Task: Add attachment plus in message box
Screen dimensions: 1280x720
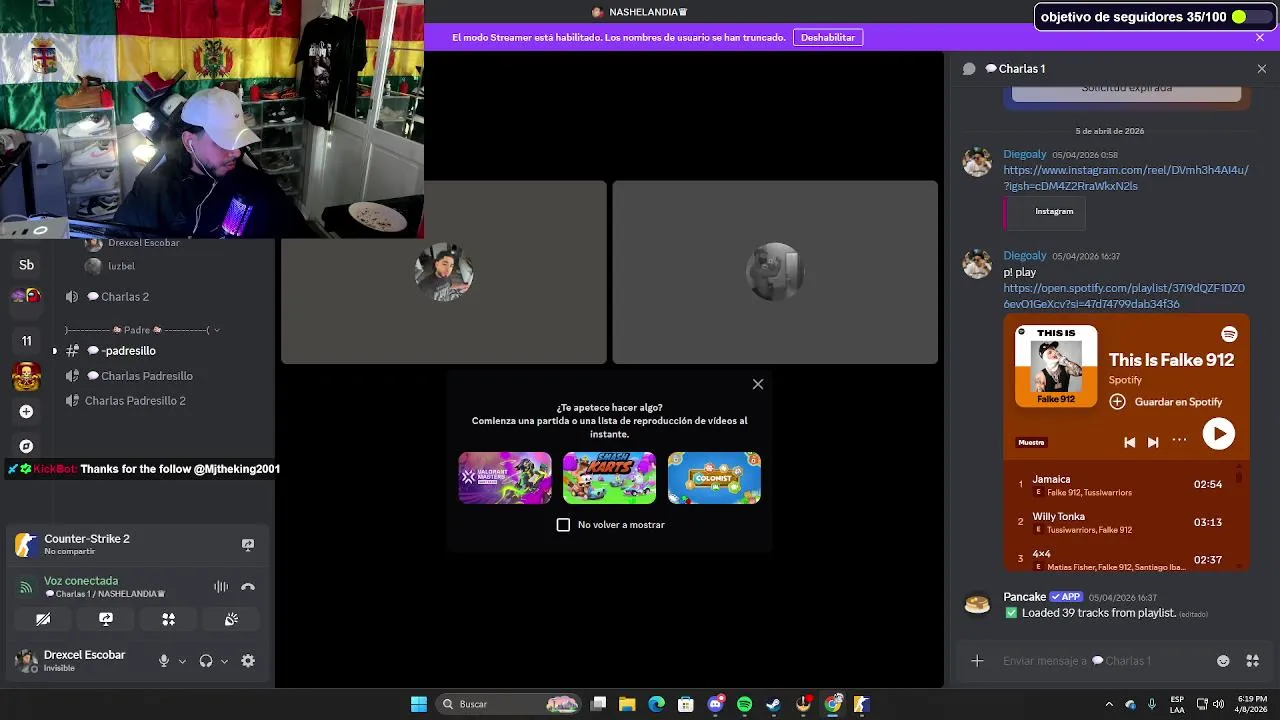Action: click(x=977, y=661)
